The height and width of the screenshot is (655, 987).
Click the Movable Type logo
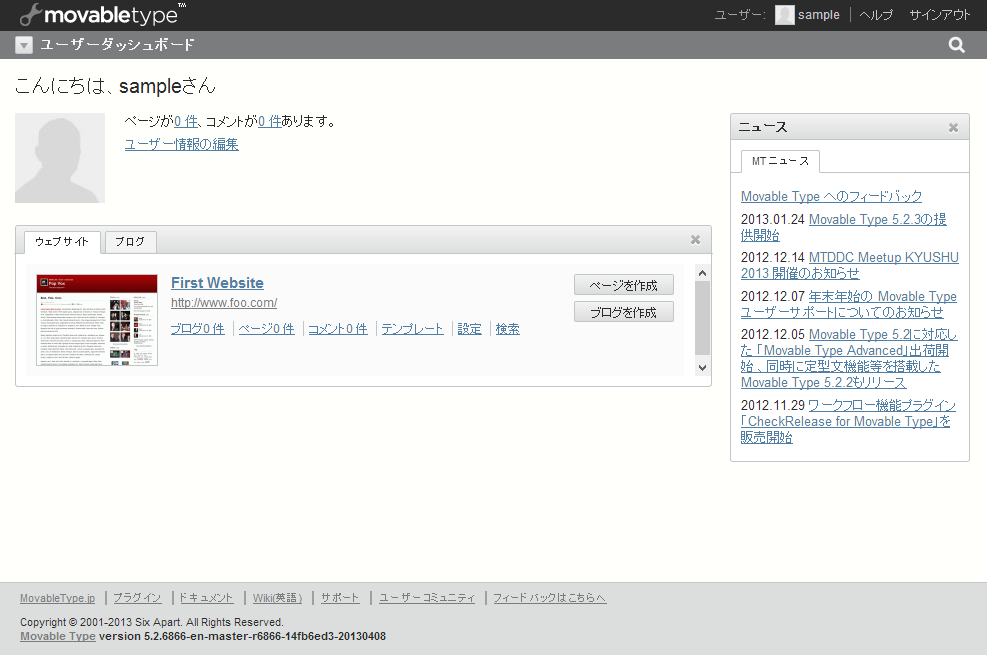coord(103,14)
